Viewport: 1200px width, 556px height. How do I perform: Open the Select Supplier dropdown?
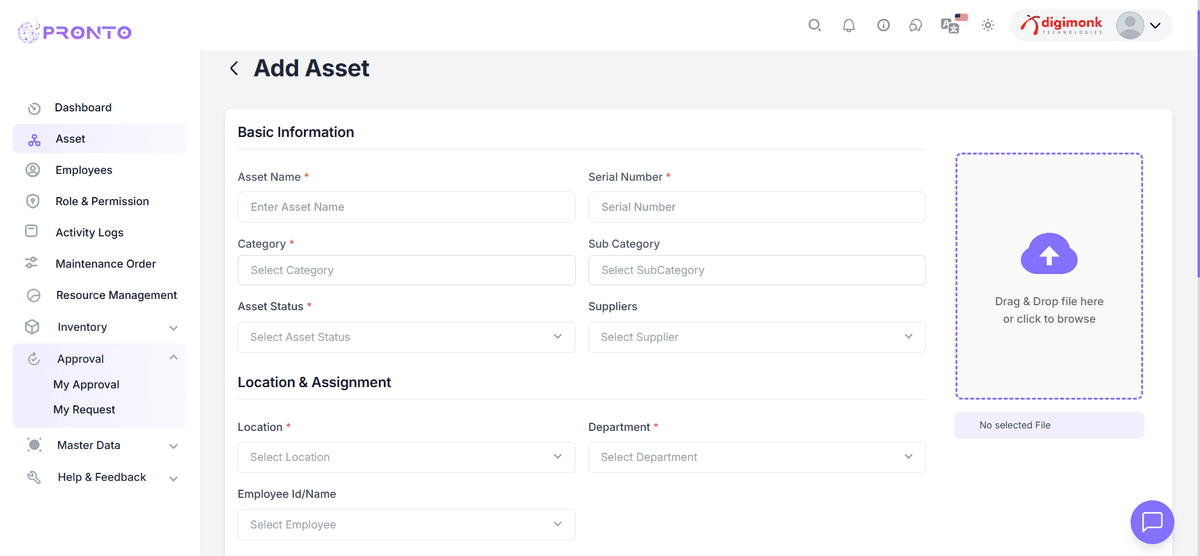(x=757, y=337)
